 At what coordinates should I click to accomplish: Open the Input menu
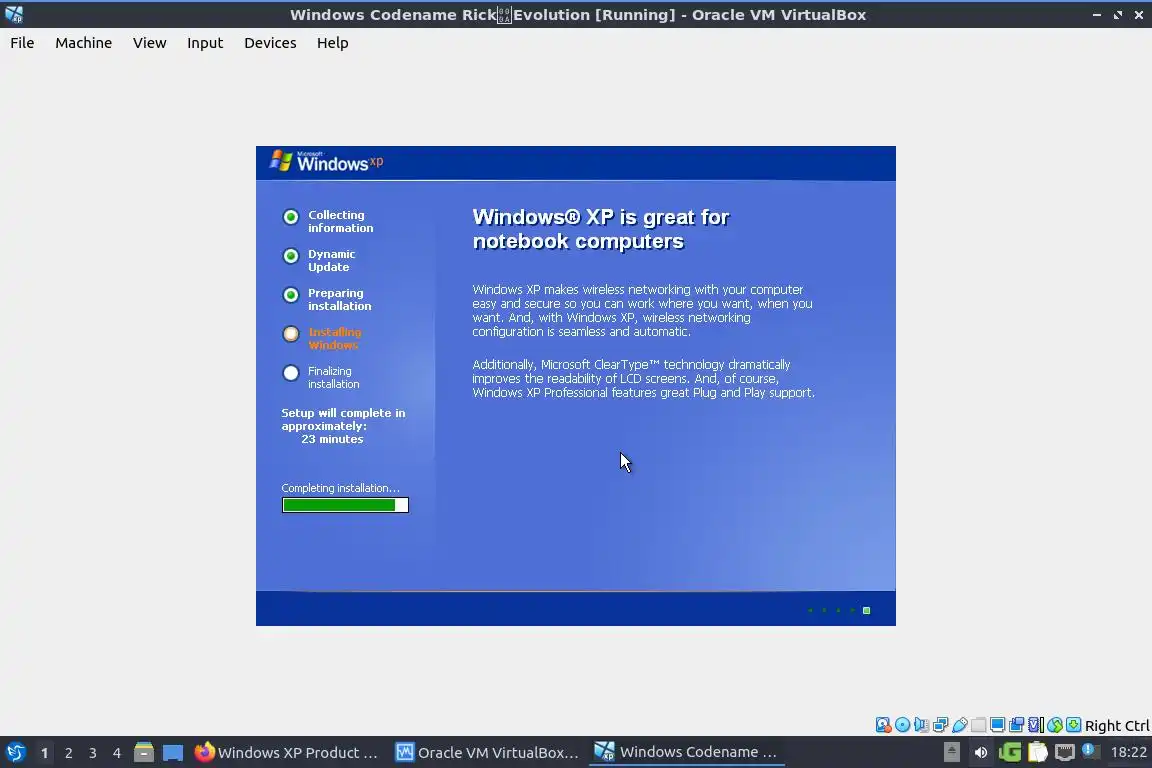(x=205, y=43)
